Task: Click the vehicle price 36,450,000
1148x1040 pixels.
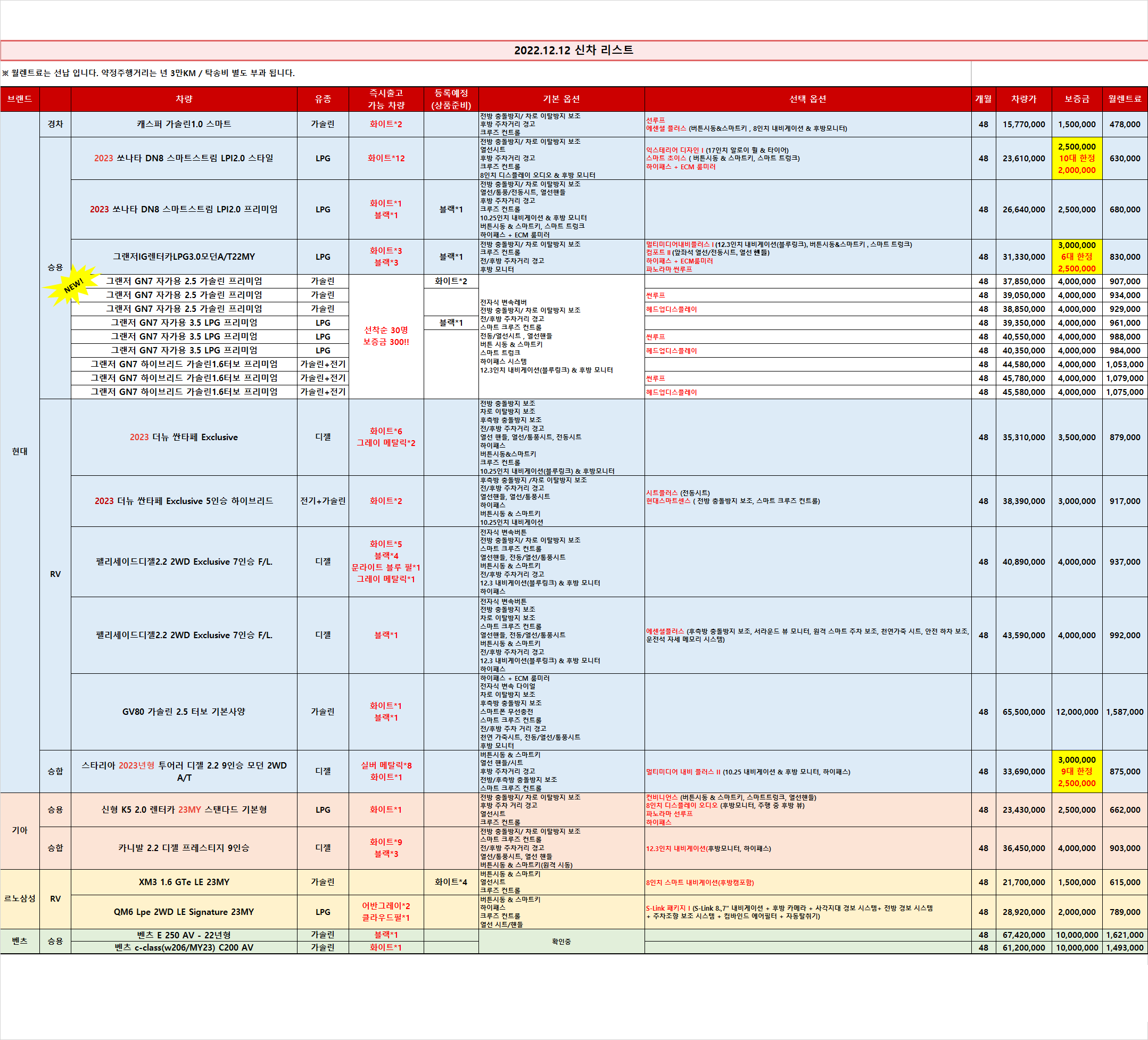Action: click(1024, 848)
